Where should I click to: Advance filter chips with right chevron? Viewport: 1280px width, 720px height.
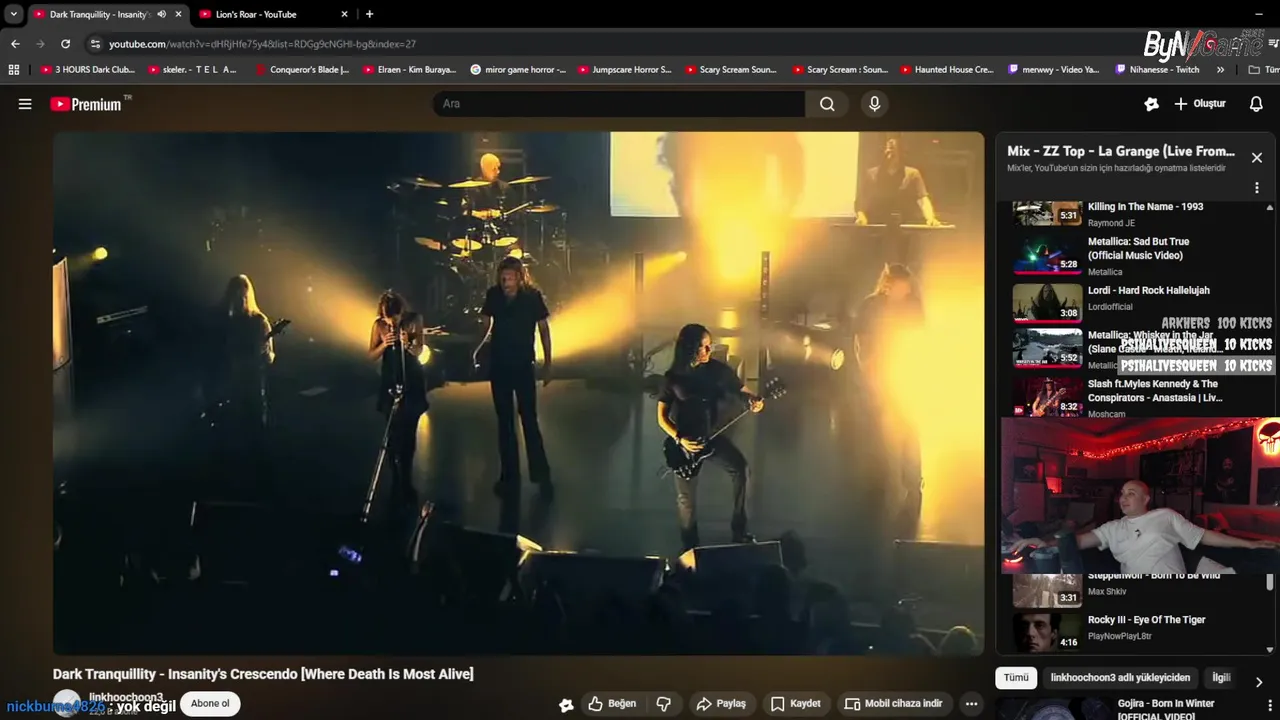[1258, 681]
